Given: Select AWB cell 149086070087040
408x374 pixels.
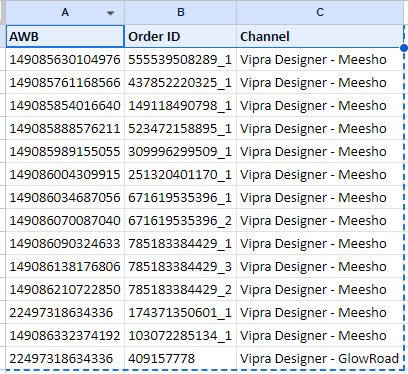Looking at the screenshot, I should tap(65, 220).
